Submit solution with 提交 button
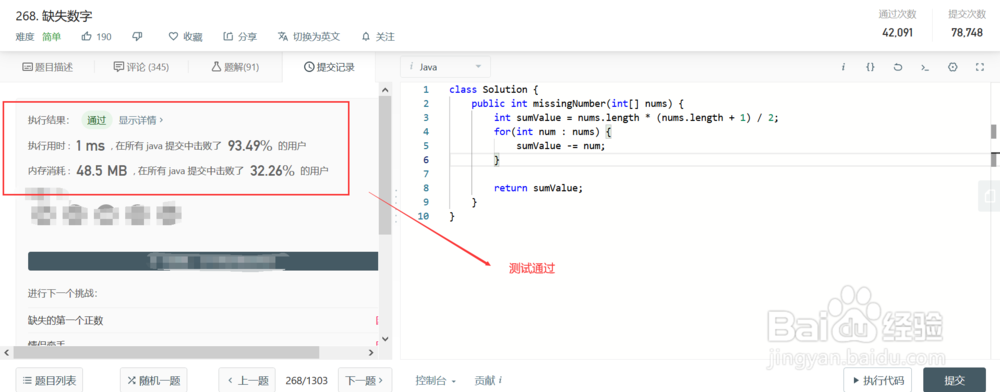Viewport: 1000px width, 392px height. (x=955, y=381)
